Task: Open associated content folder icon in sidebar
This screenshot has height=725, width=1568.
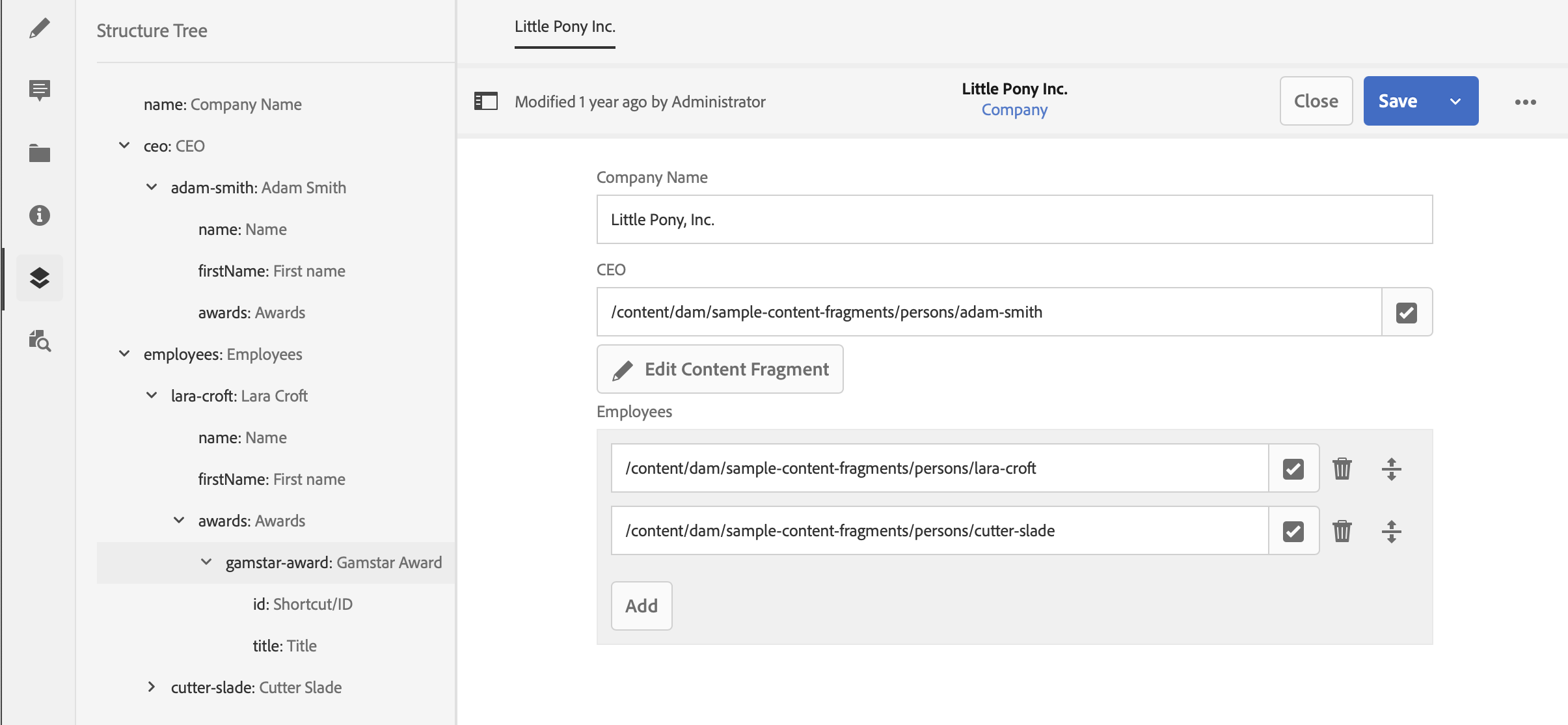Action: tap(40, 153)
